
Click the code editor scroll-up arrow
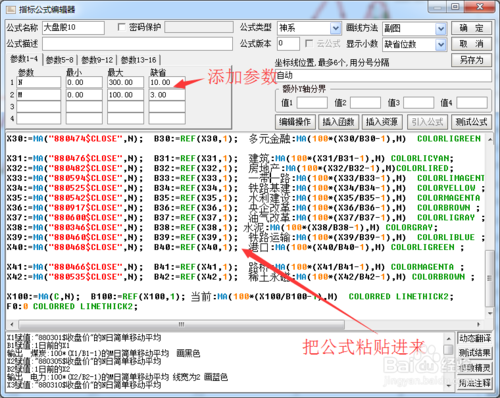pyautogui.click(x=490, y=140)
